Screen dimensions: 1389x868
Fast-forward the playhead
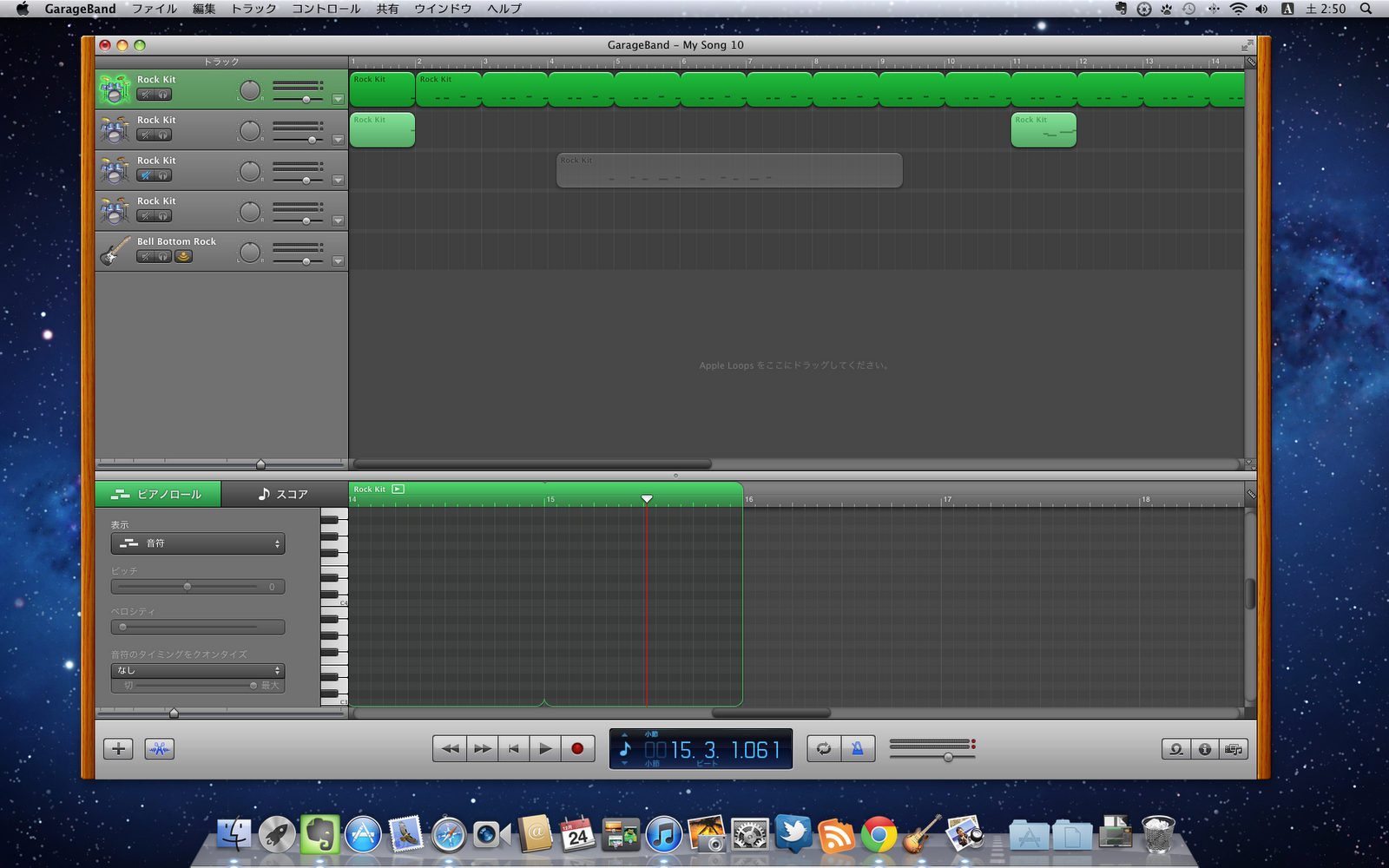(x=482, y=749)
